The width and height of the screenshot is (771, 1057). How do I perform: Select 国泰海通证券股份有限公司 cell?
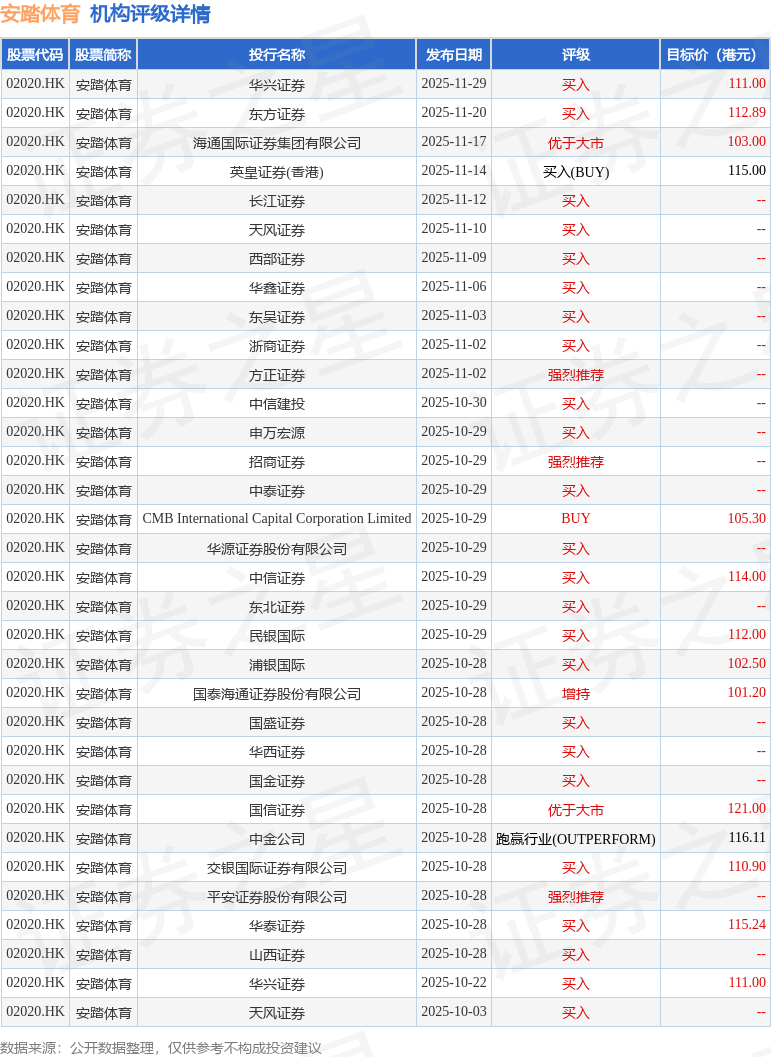tap(277, 694)
